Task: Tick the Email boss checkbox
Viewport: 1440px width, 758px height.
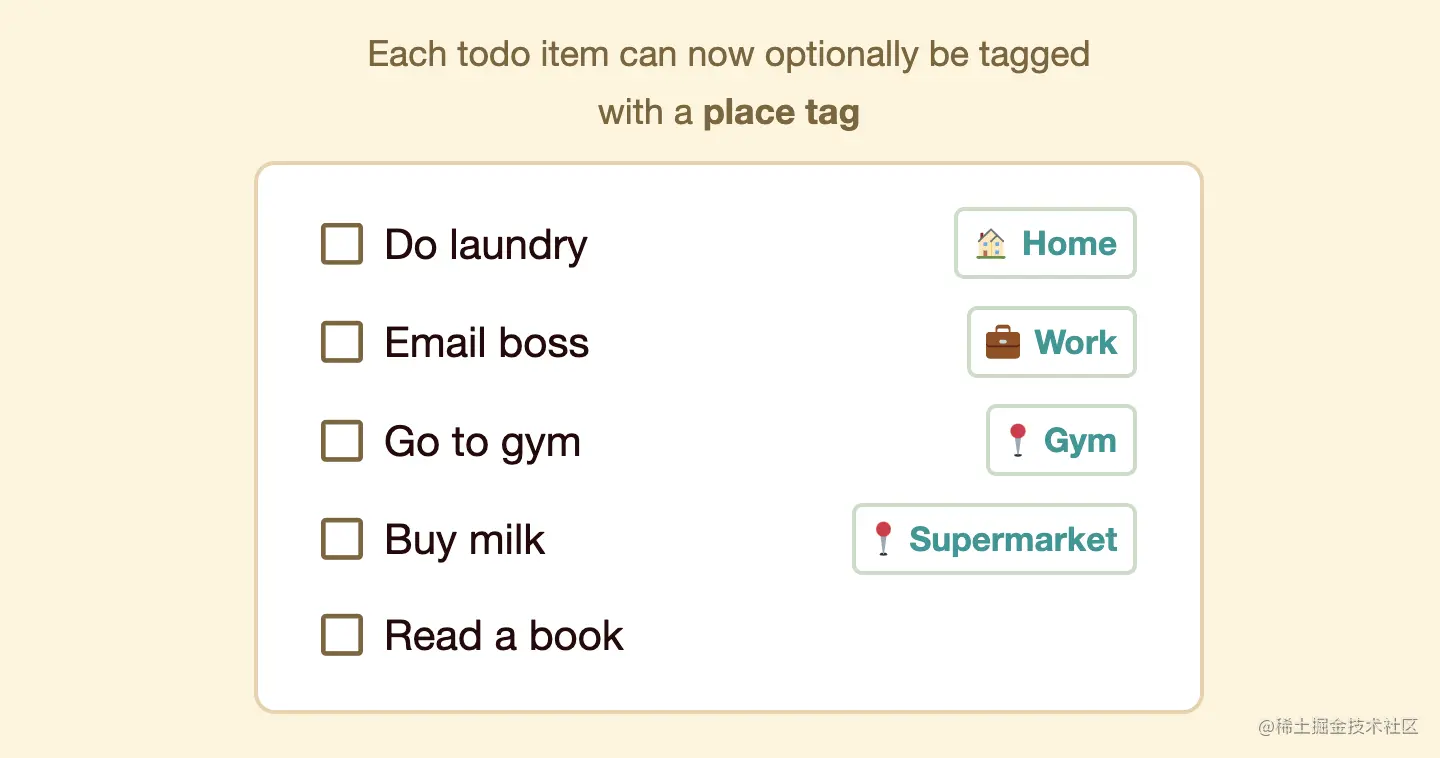Action: (341, 343)
